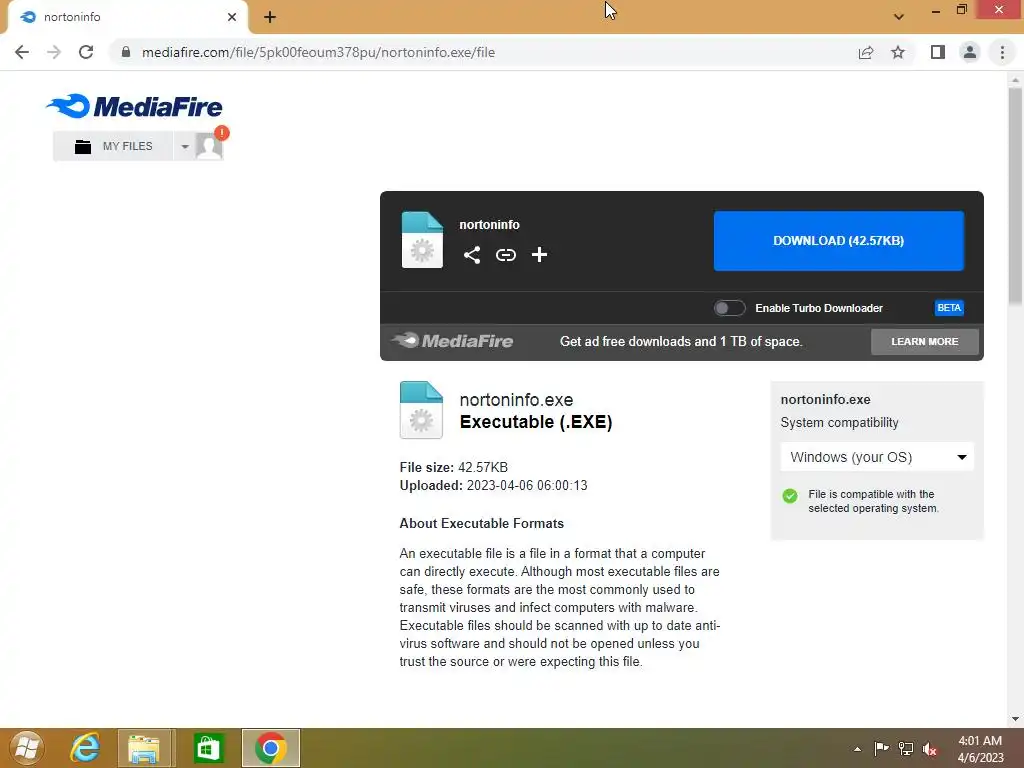Click 'System compatibility' label

pos(839,423)
